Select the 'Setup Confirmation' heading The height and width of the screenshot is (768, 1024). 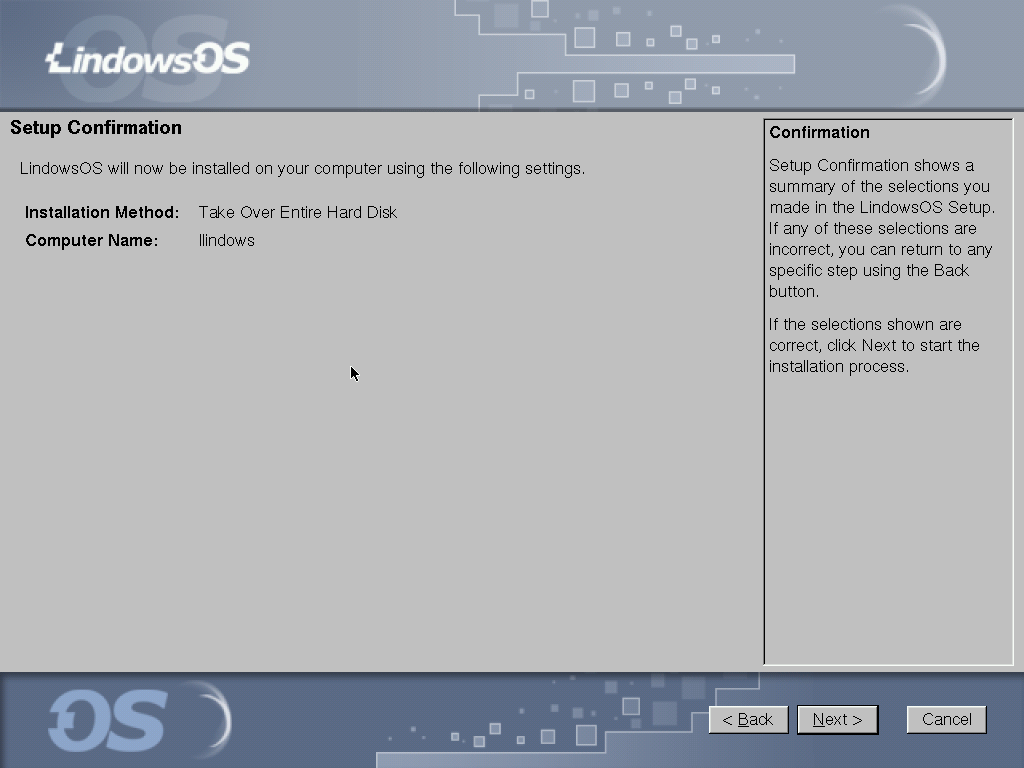96,127
